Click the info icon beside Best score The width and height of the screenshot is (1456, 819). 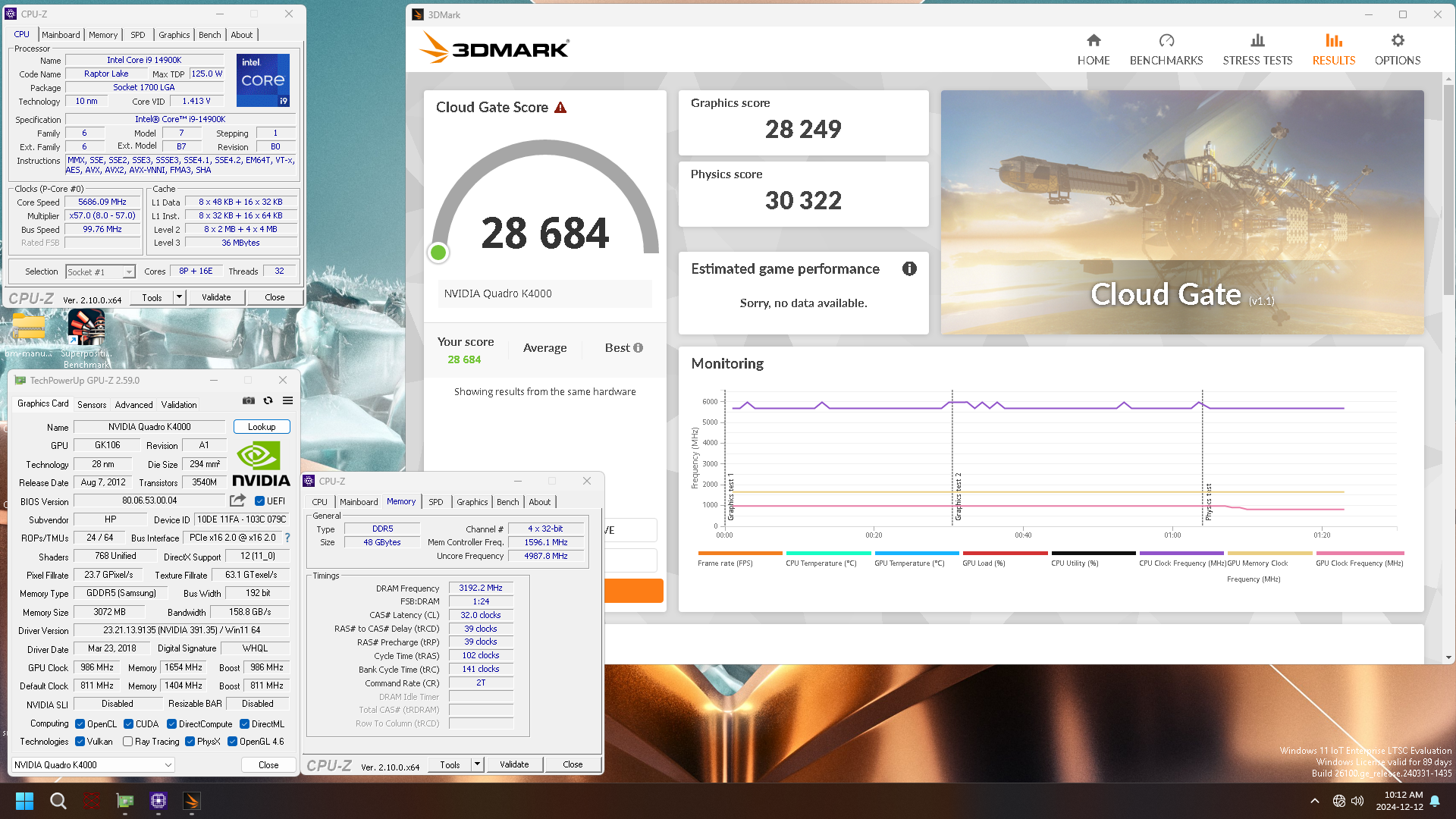(x=638, y=348)
